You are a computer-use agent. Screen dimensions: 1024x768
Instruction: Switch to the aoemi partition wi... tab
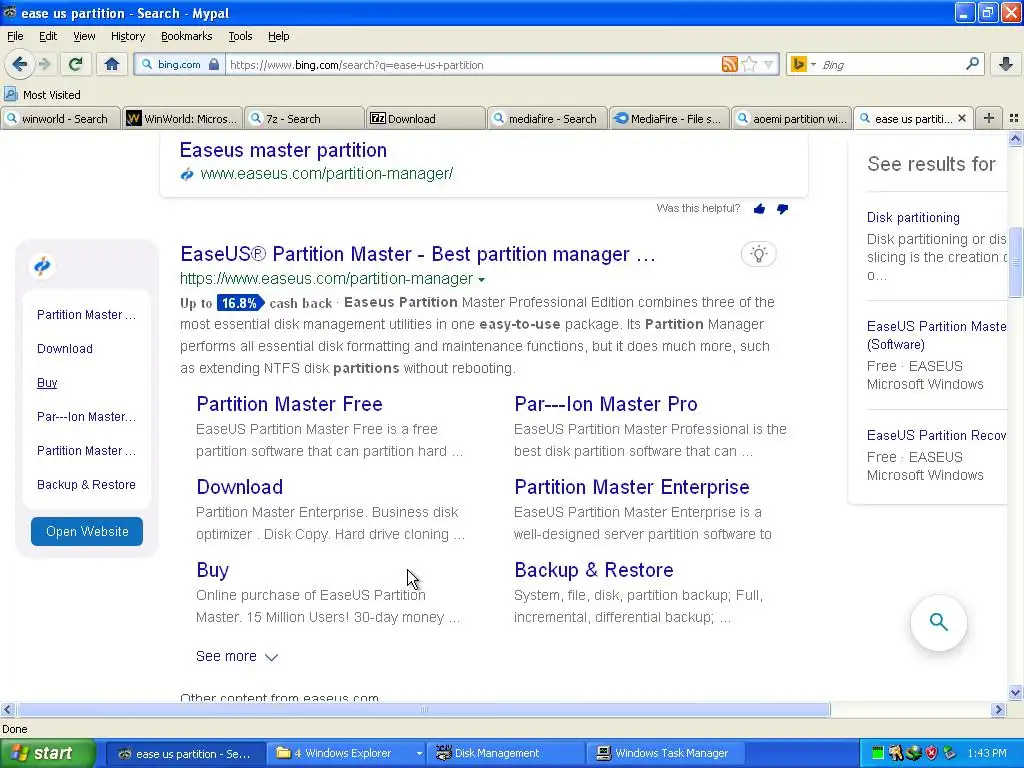click(x=792, y=118)
